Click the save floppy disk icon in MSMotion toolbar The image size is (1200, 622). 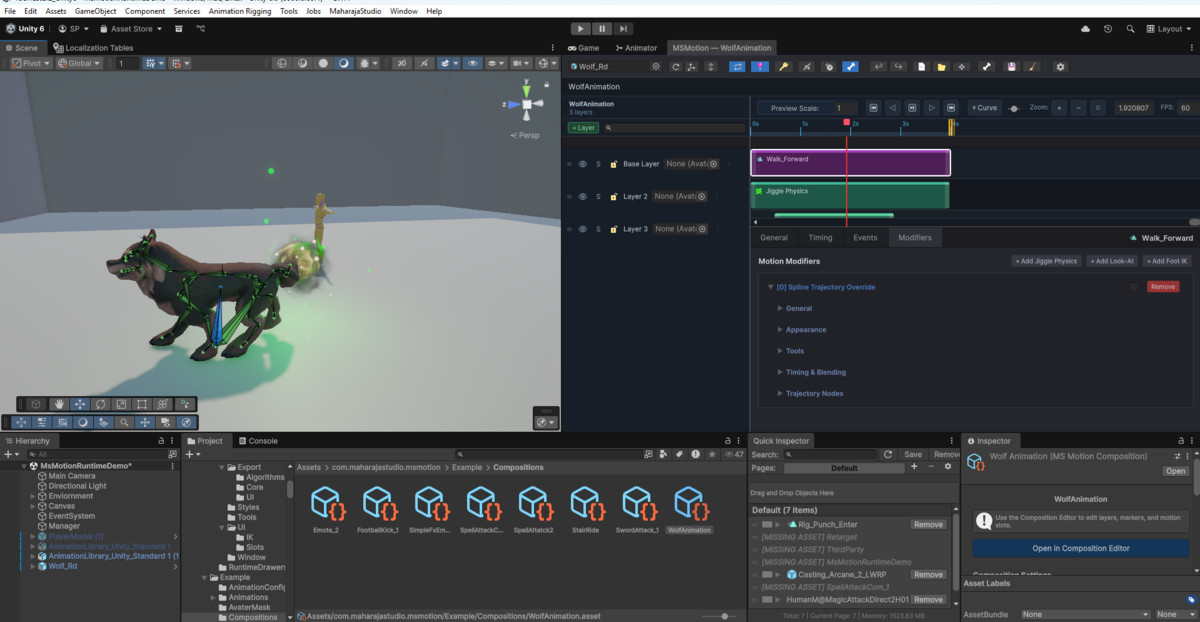pos(1012,67)
